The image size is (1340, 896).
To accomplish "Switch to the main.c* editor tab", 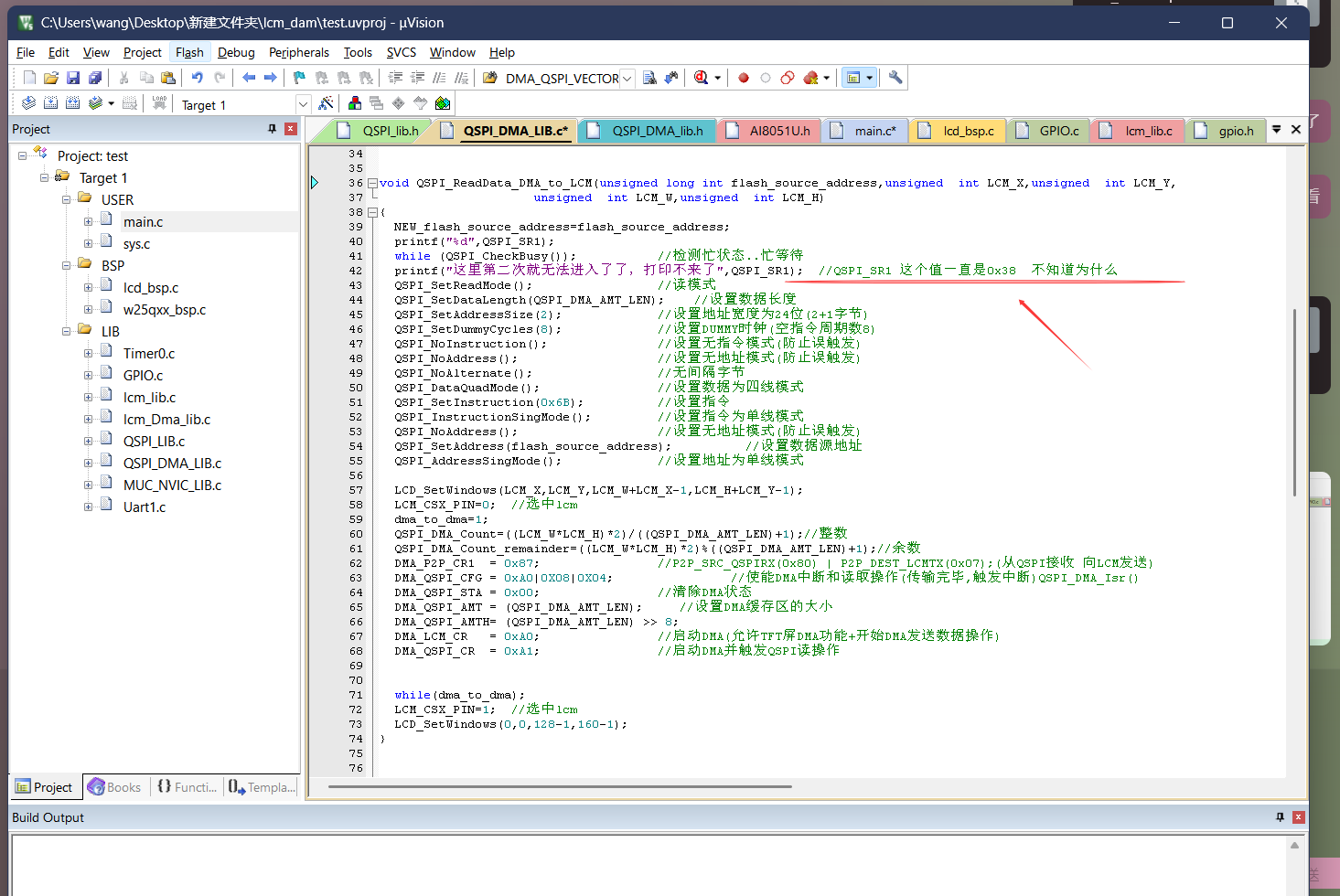I will (x=863, y=131).
